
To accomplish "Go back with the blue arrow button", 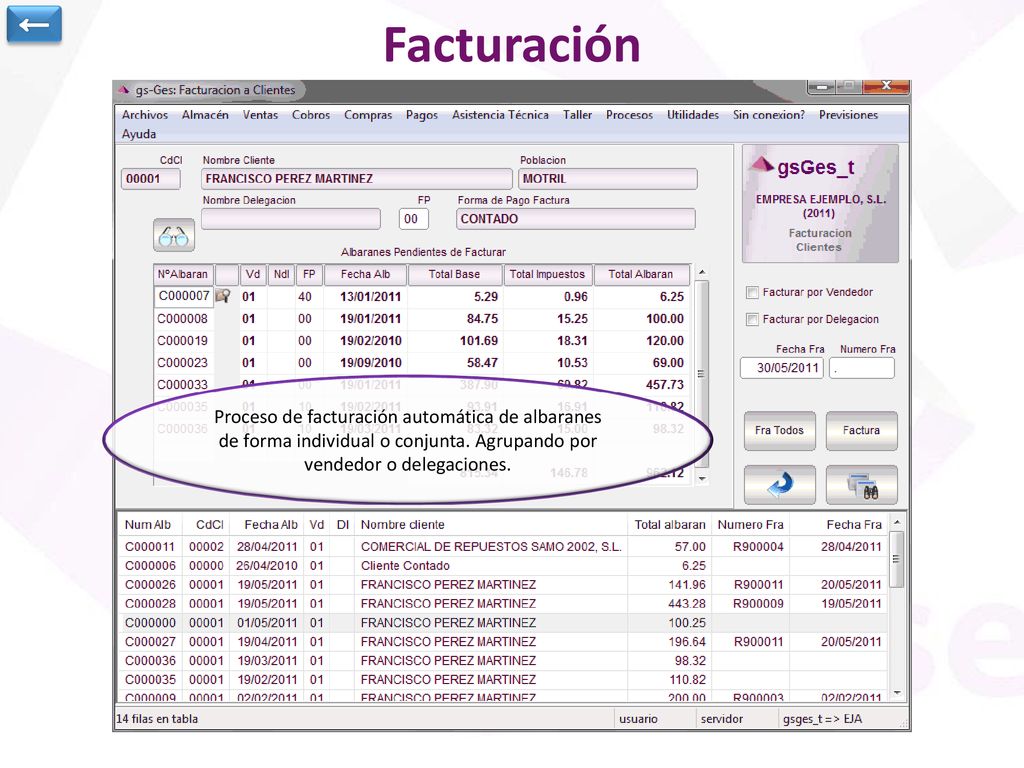I will pyautogui.click(x=34, y=24).
